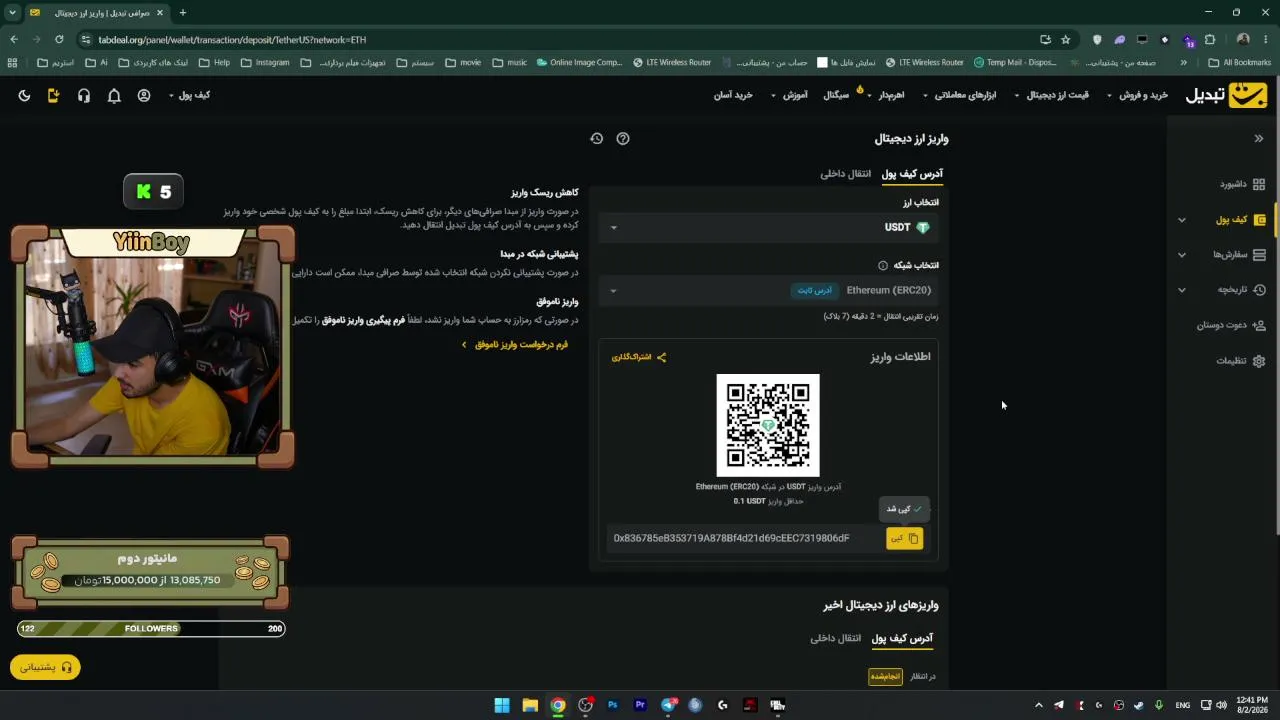Expand the قیمت ارز دیجیتال header menu
Image resolution: width=1280 pixels, height=720 pixels.
coord(1052,95)
